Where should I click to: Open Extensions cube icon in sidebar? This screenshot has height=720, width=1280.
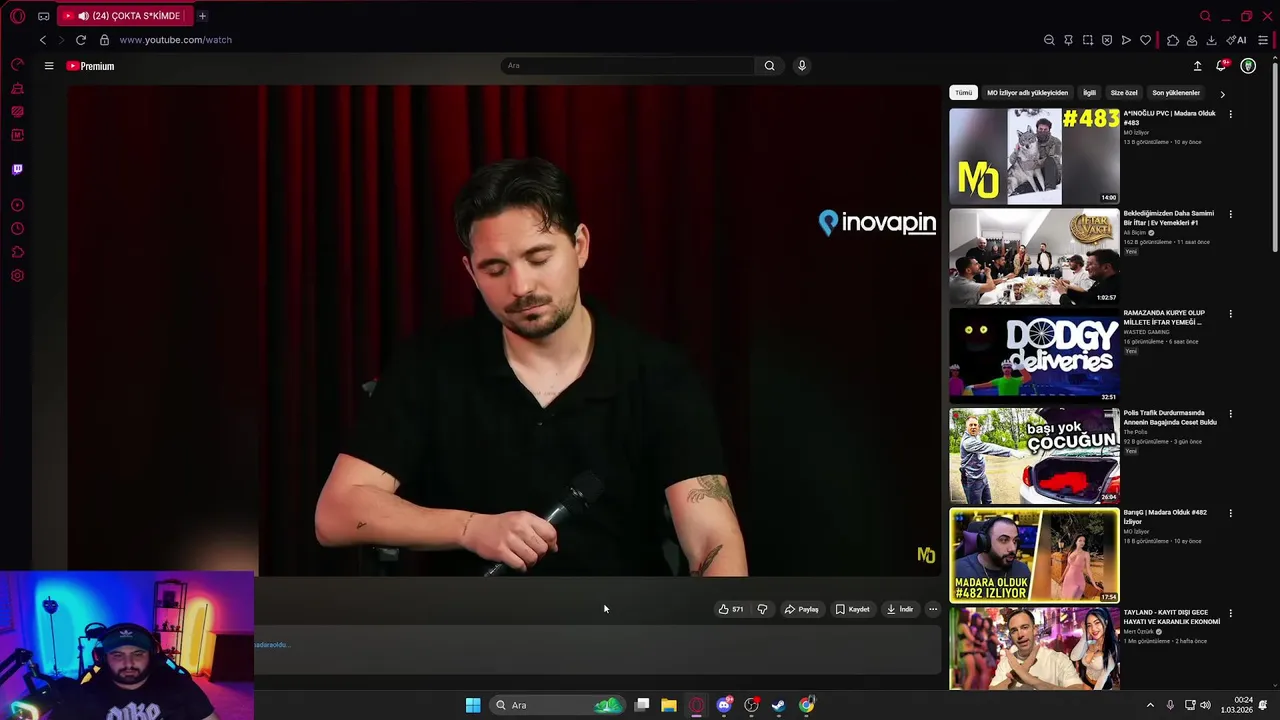coord(17,252)
